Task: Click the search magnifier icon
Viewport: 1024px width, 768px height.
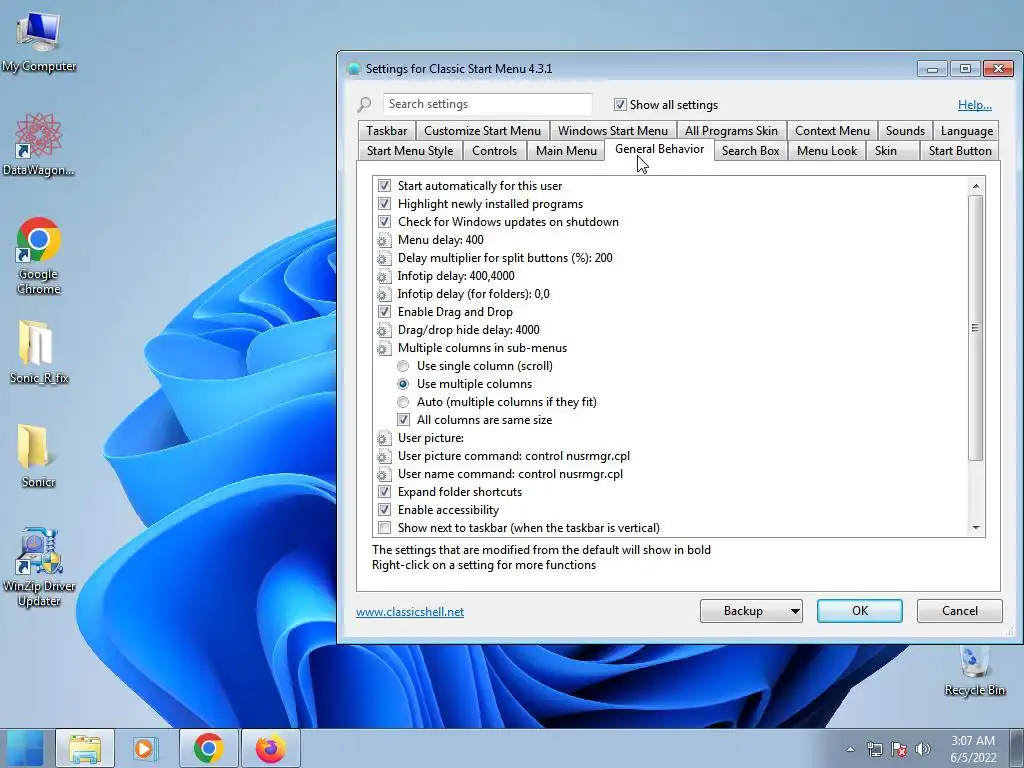Action: (364, 104)
